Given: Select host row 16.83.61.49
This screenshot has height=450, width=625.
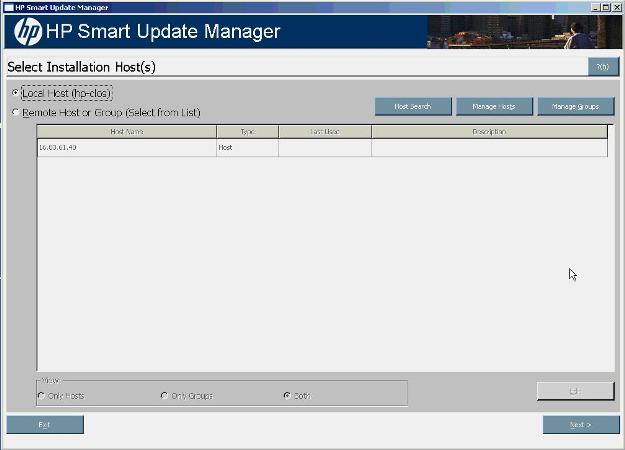Looking at the screenshot, I should click(x=126, y=147).
